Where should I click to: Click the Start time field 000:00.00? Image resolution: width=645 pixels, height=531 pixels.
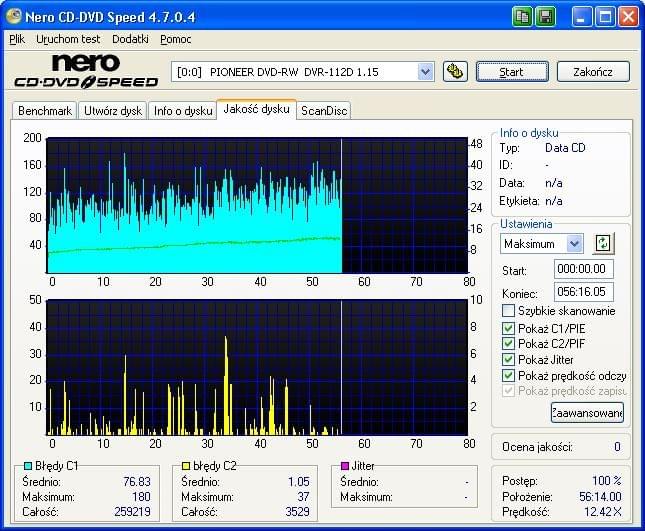pyautogui.click(x=584, y=269)
